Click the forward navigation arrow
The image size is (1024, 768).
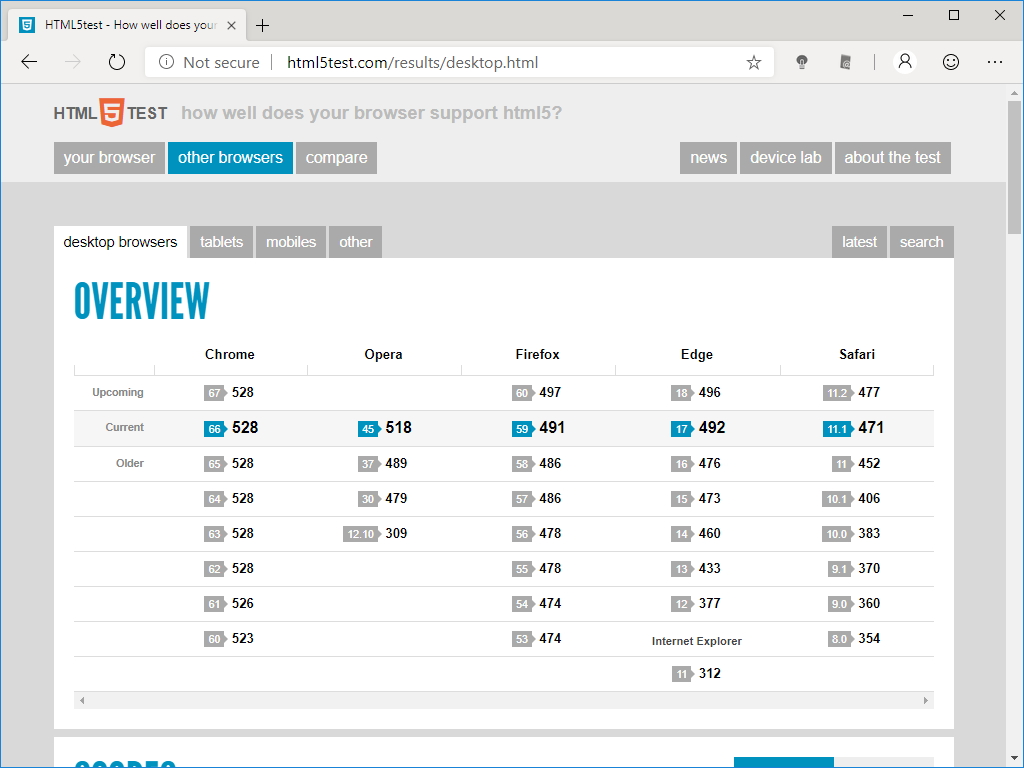pos(72,62)
